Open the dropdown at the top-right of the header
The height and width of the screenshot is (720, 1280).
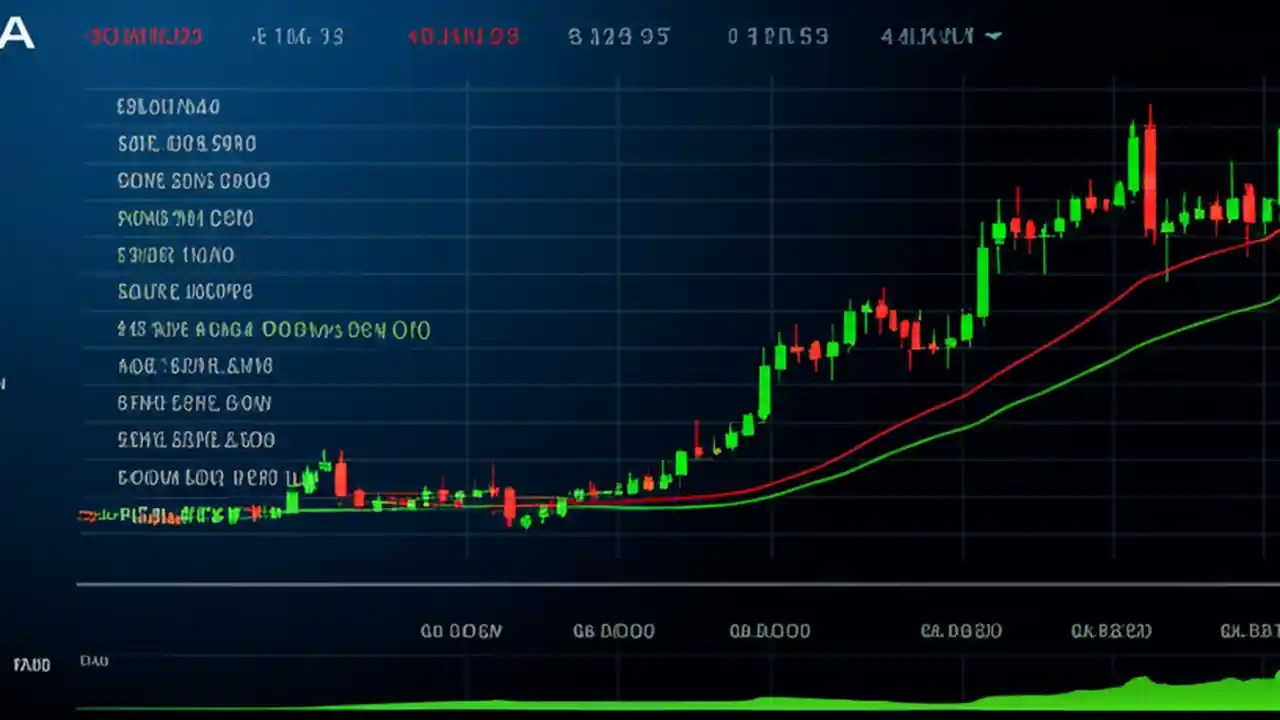point(992,36)
